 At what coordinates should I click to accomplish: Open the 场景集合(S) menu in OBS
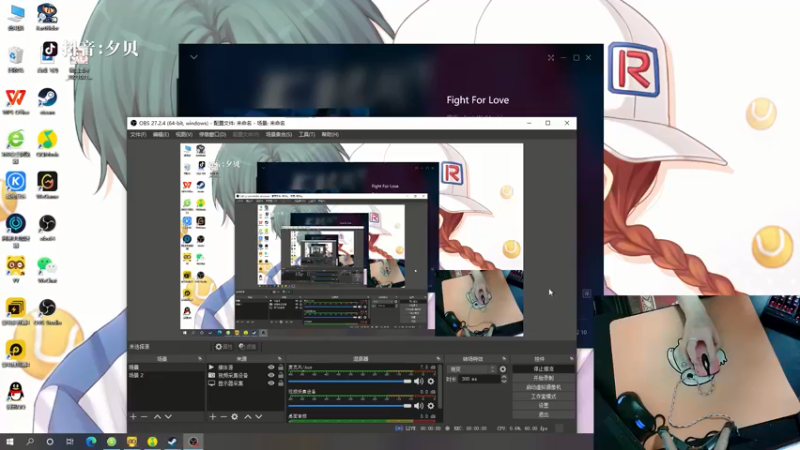click(279, 135)
